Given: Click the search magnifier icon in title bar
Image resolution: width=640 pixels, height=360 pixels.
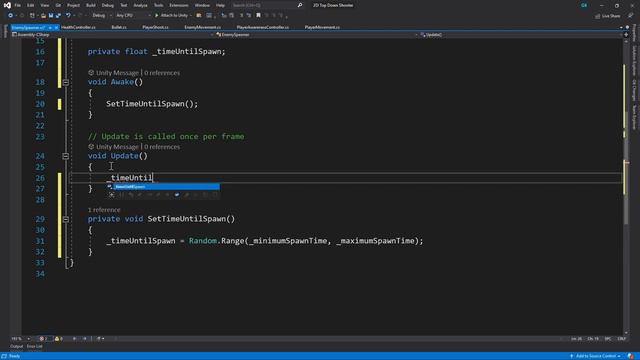Looking at the screenshot, I should pyautogui.click(x=300, y=5).
